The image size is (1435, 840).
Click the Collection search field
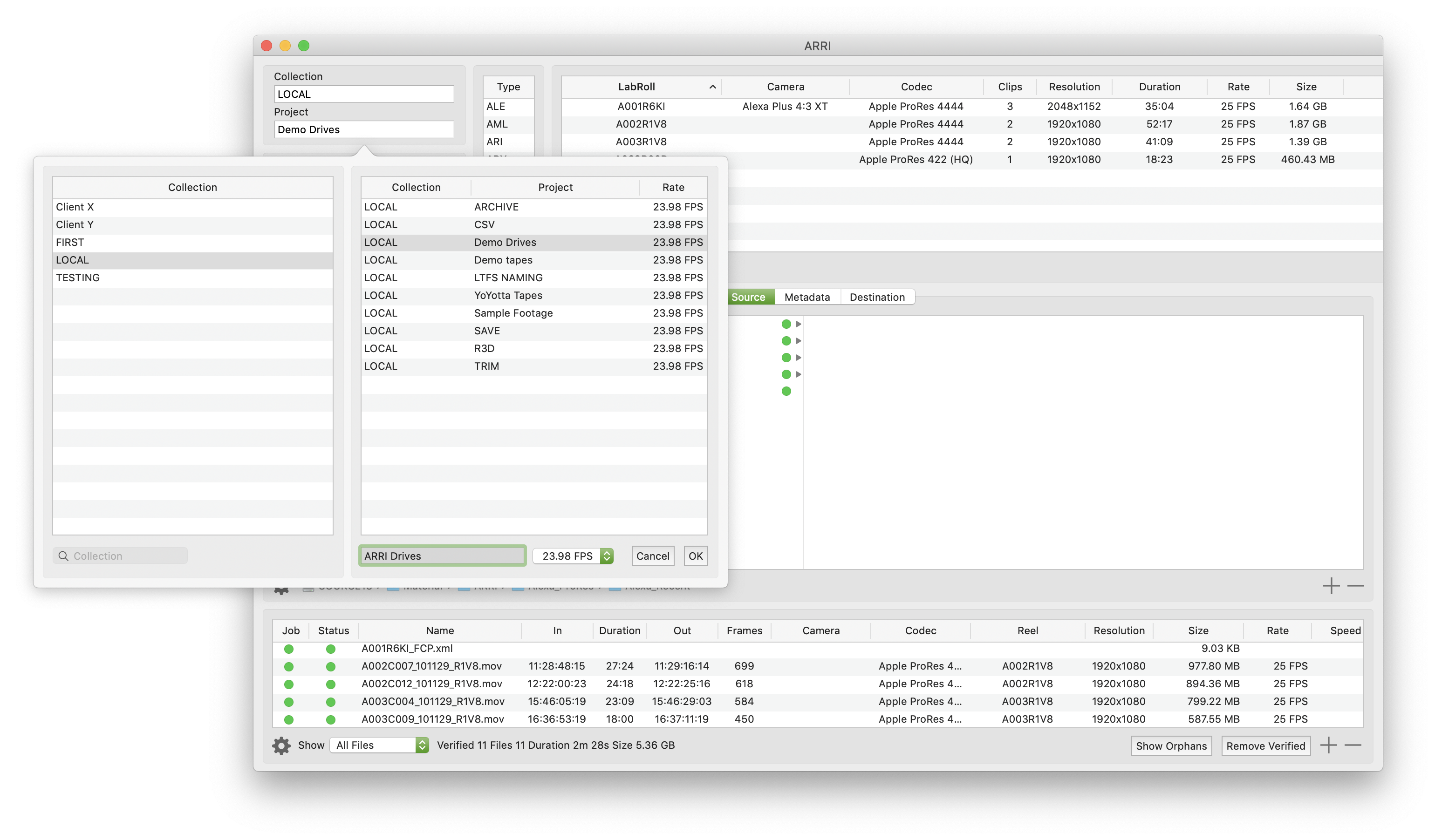click(120, 556)
